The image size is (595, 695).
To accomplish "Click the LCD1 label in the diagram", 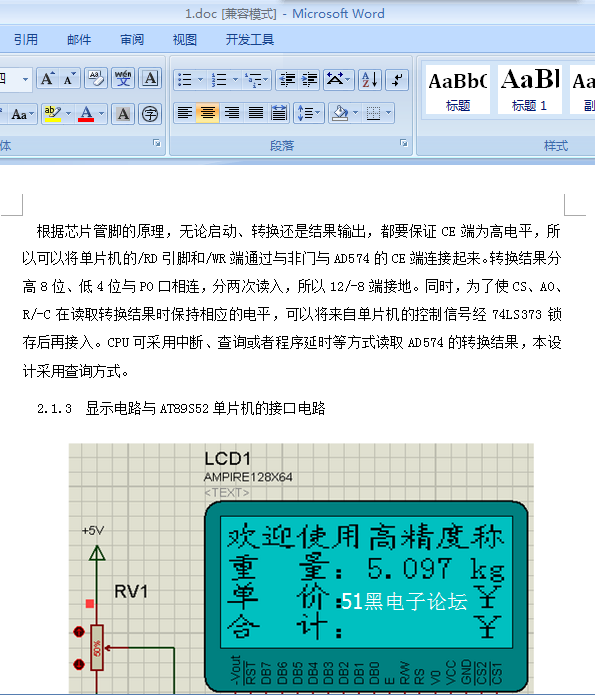I will coord(227,459).
